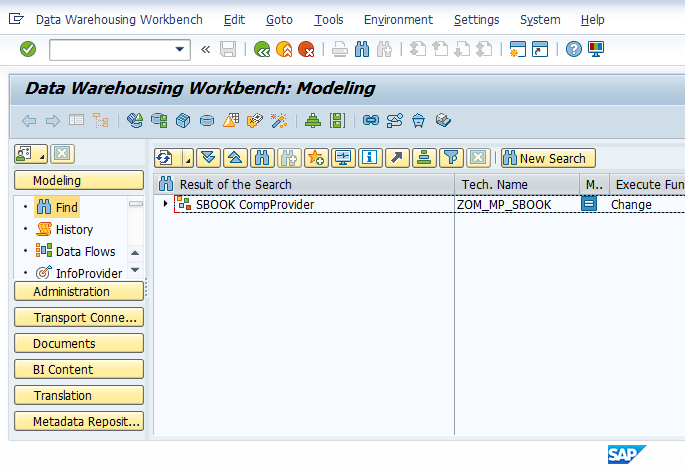Click the Create New Session icon

click(x=518, y=49)
